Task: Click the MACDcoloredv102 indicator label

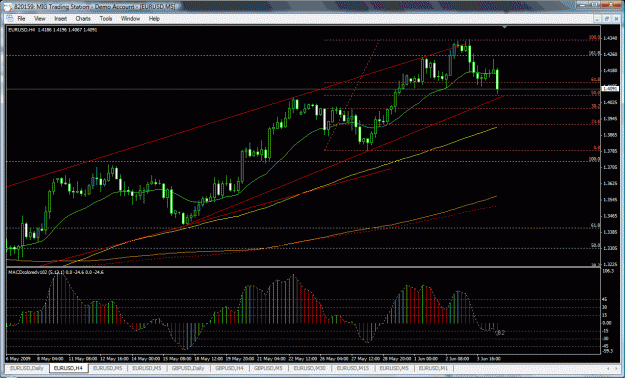Action: click(56, 272)
